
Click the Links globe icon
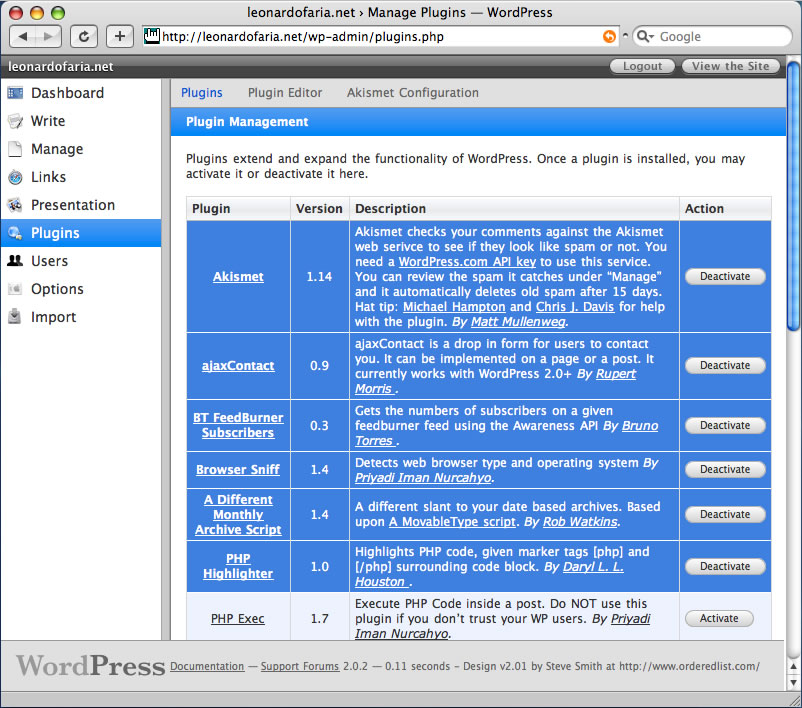click(15, 177)
